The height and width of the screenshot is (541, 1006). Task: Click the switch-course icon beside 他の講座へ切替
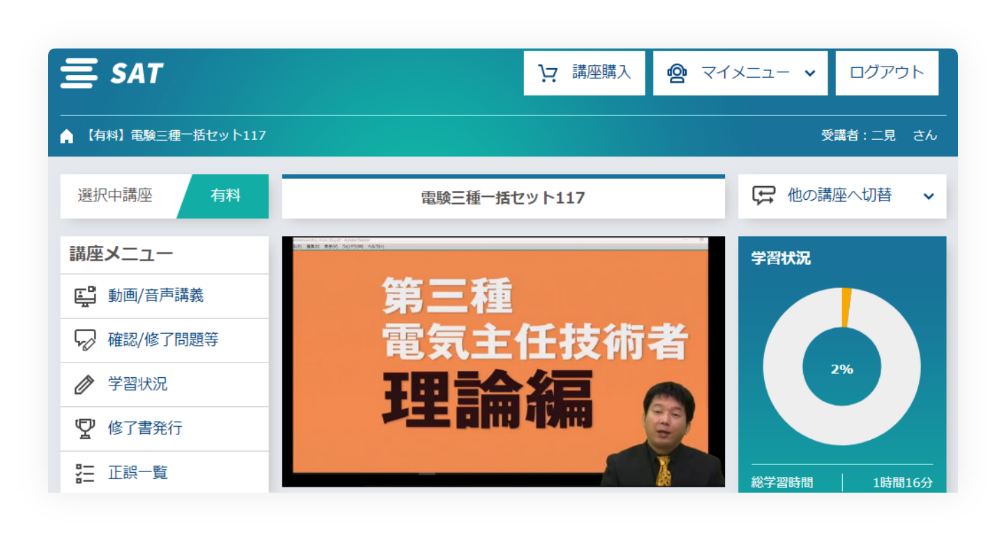tap(764, 196)
